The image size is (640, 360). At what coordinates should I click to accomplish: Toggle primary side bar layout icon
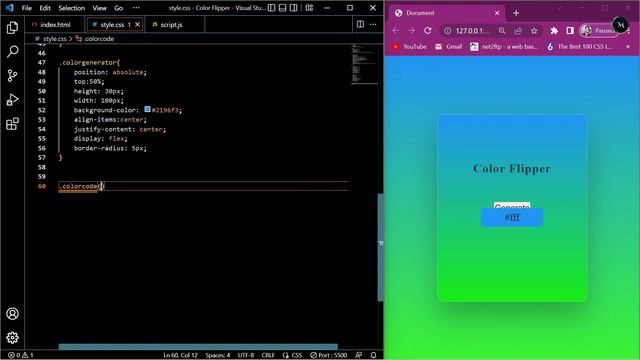pos(271,8)
